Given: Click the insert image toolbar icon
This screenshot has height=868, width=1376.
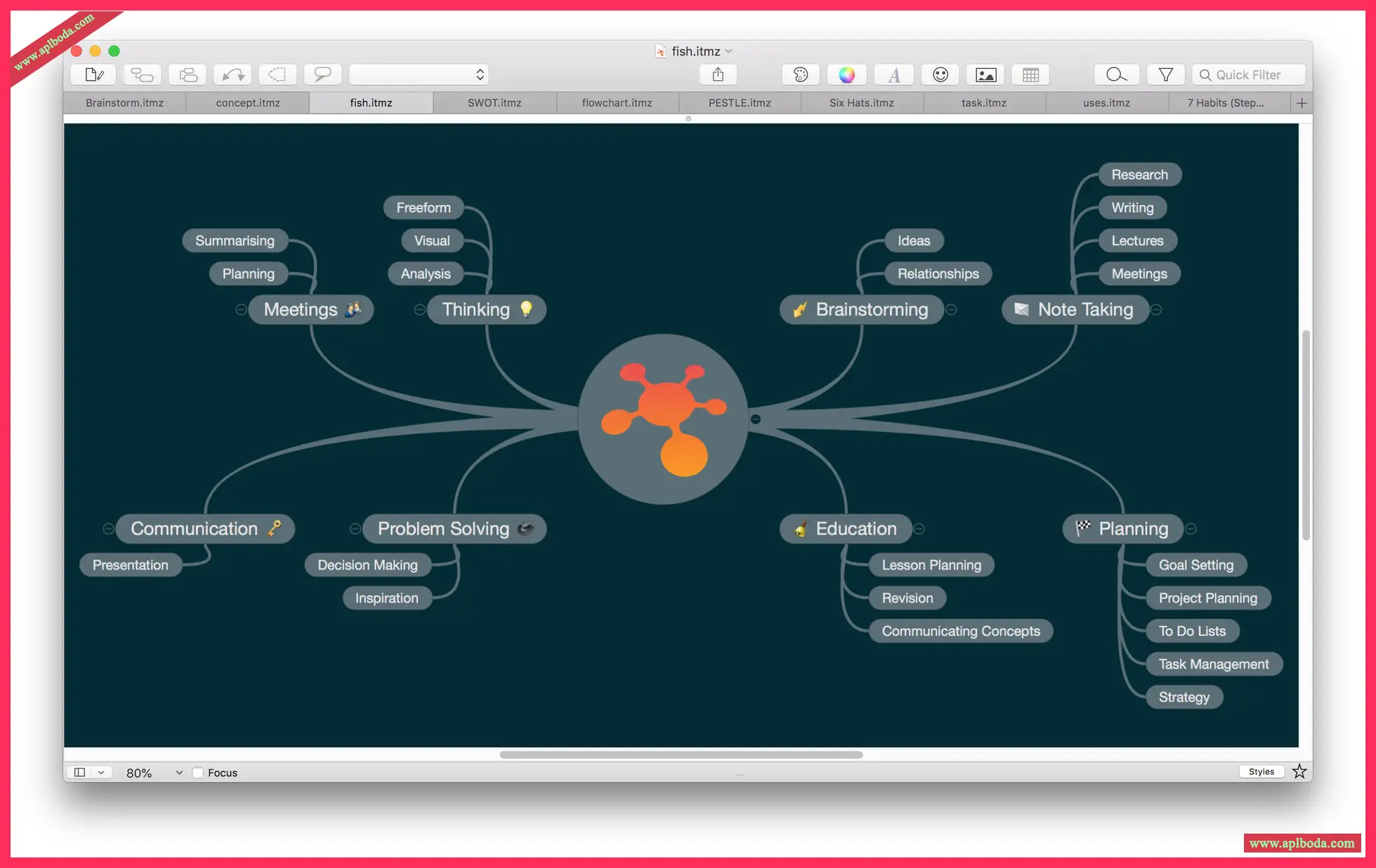Looking at the screenshot, I should (985, 74).
